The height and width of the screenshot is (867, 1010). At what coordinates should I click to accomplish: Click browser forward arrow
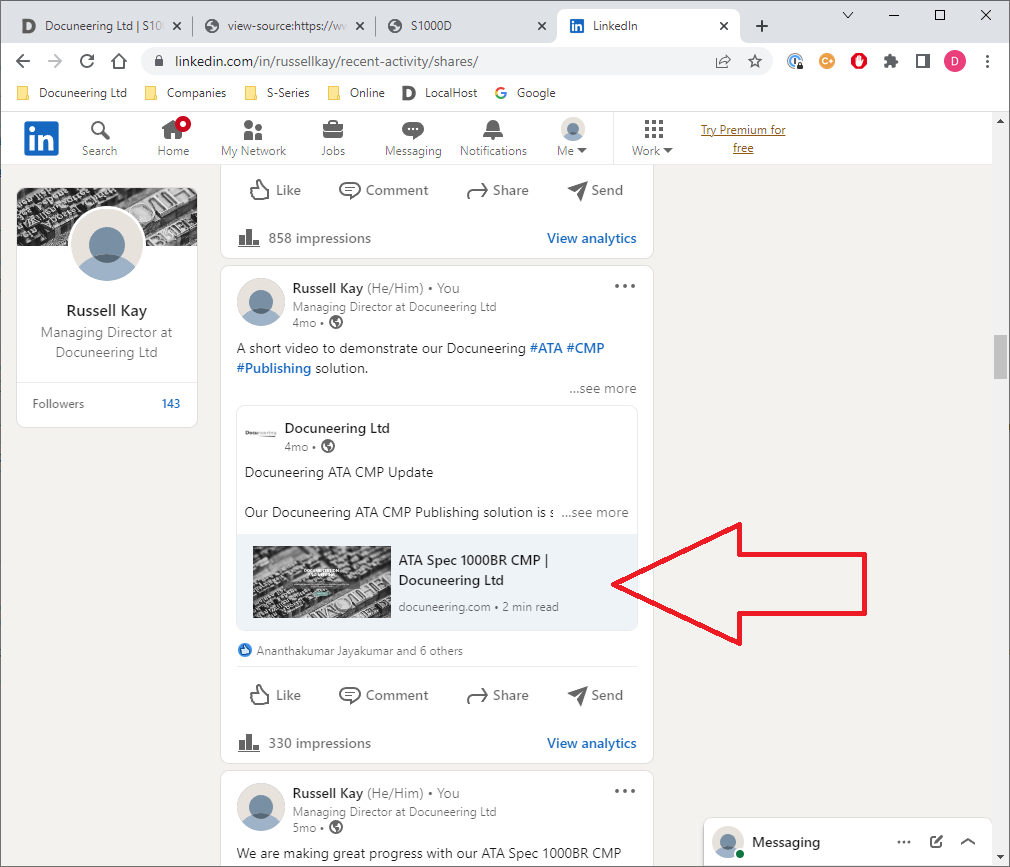55,61
